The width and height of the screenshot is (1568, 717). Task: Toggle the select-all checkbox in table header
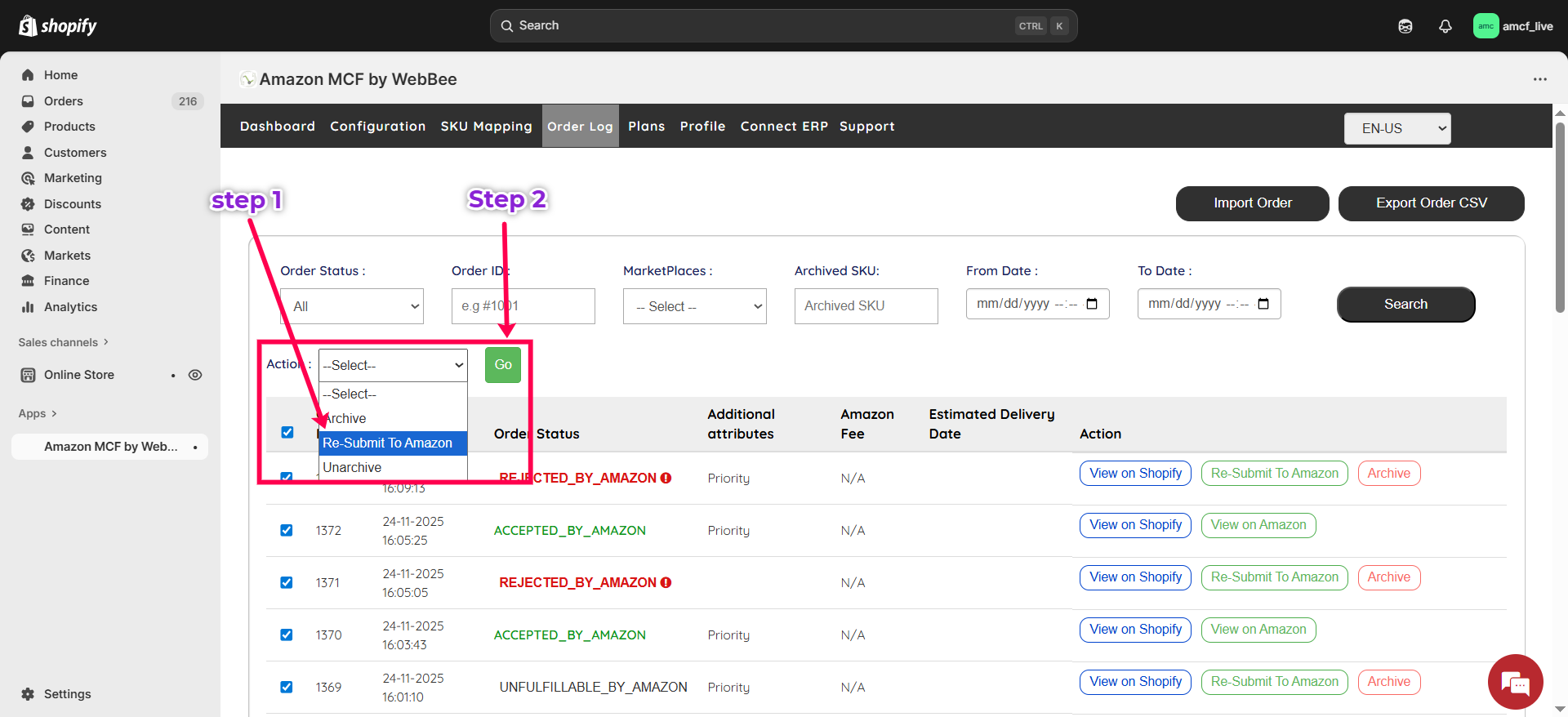pyautogui.click(x=287, y=432)
